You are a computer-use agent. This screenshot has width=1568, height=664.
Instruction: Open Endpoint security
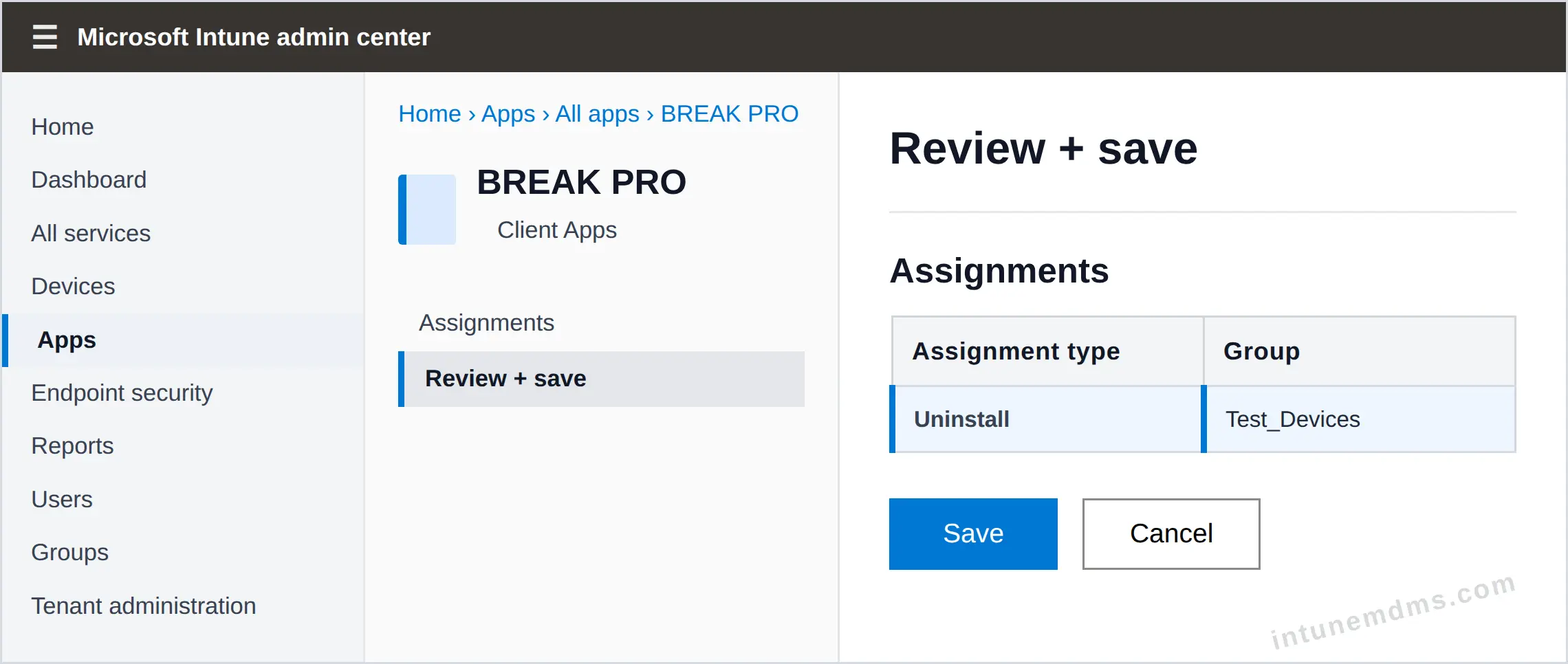click(122, 393)
